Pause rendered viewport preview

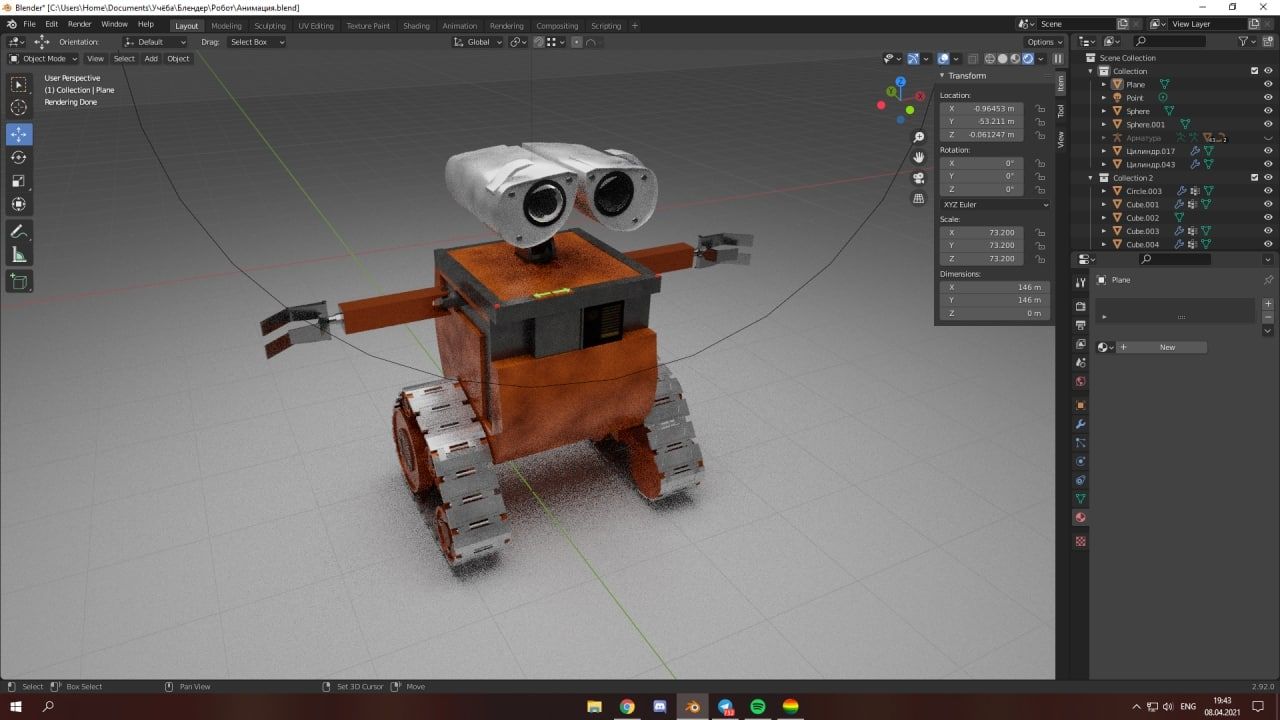tap(1058, 59)
